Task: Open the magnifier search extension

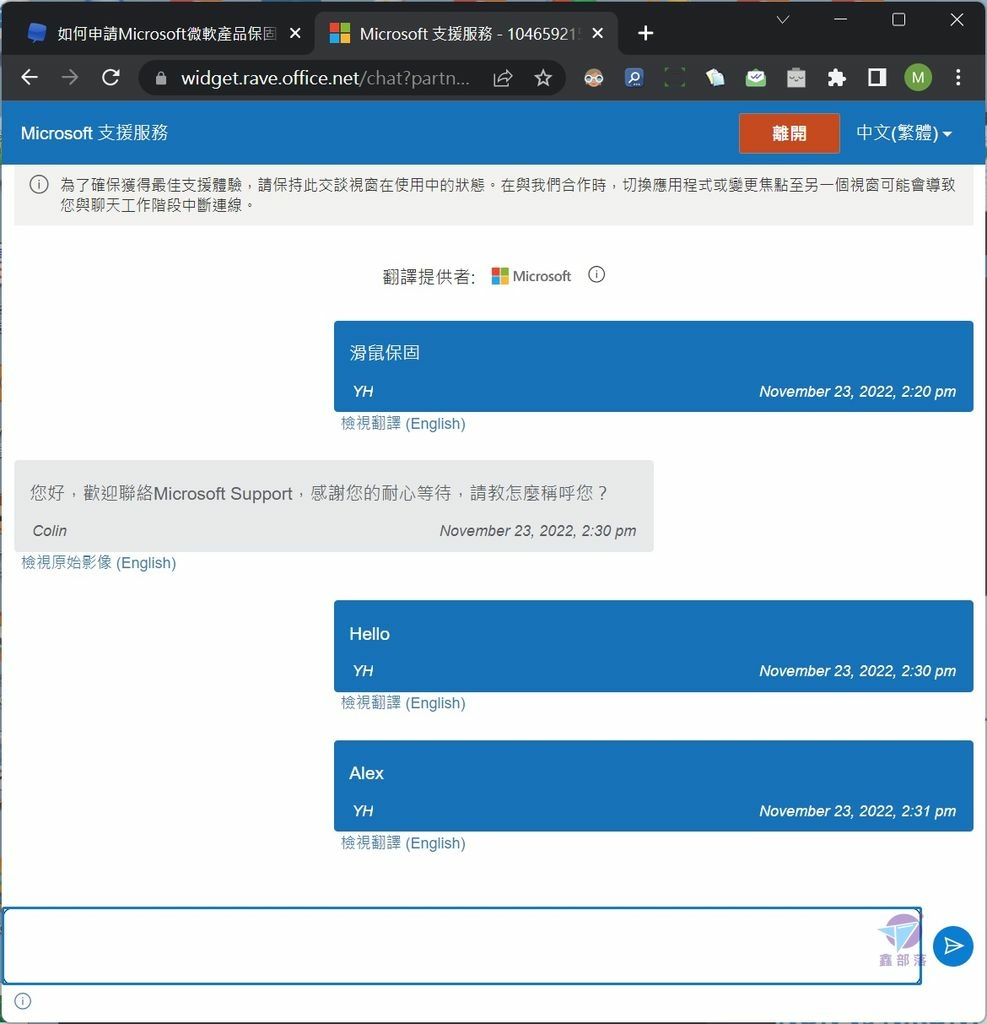Action: click(634, 78)
